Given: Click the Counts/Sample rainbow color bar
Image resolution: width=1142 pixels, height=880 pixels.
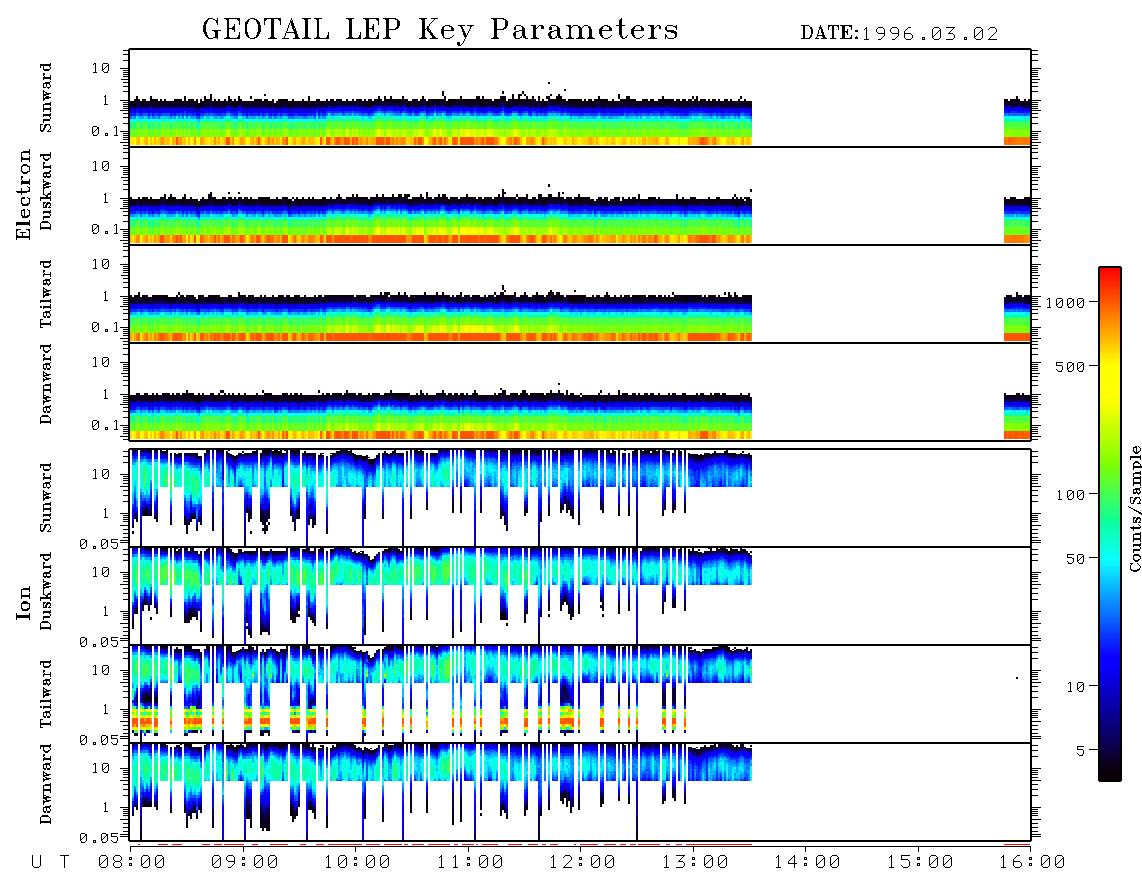Looking at the screenshot, I should 1109,524.
